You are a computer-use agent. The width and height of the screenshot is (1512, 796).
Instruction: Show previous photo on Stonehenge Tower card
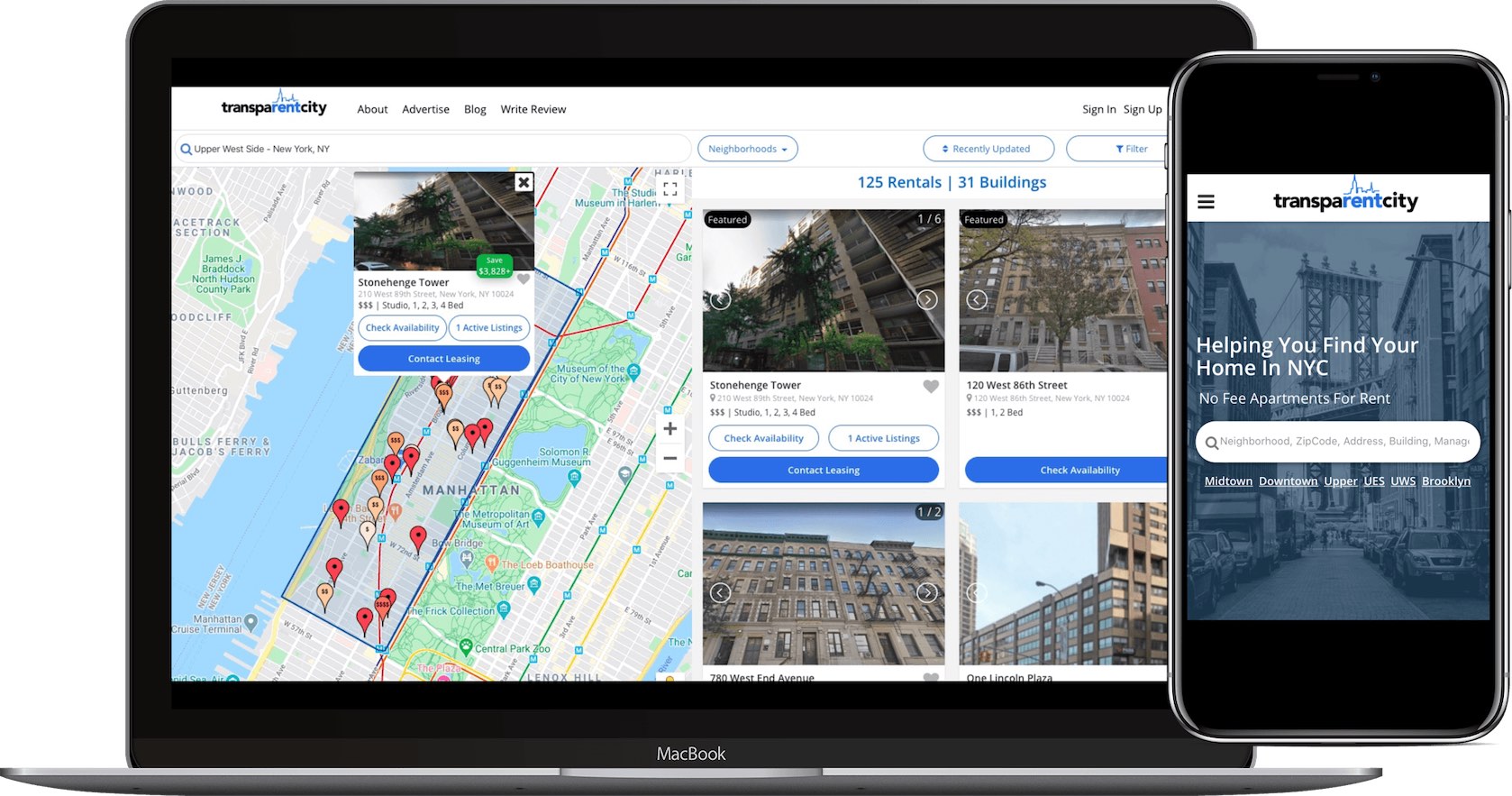tap(720, 300)
